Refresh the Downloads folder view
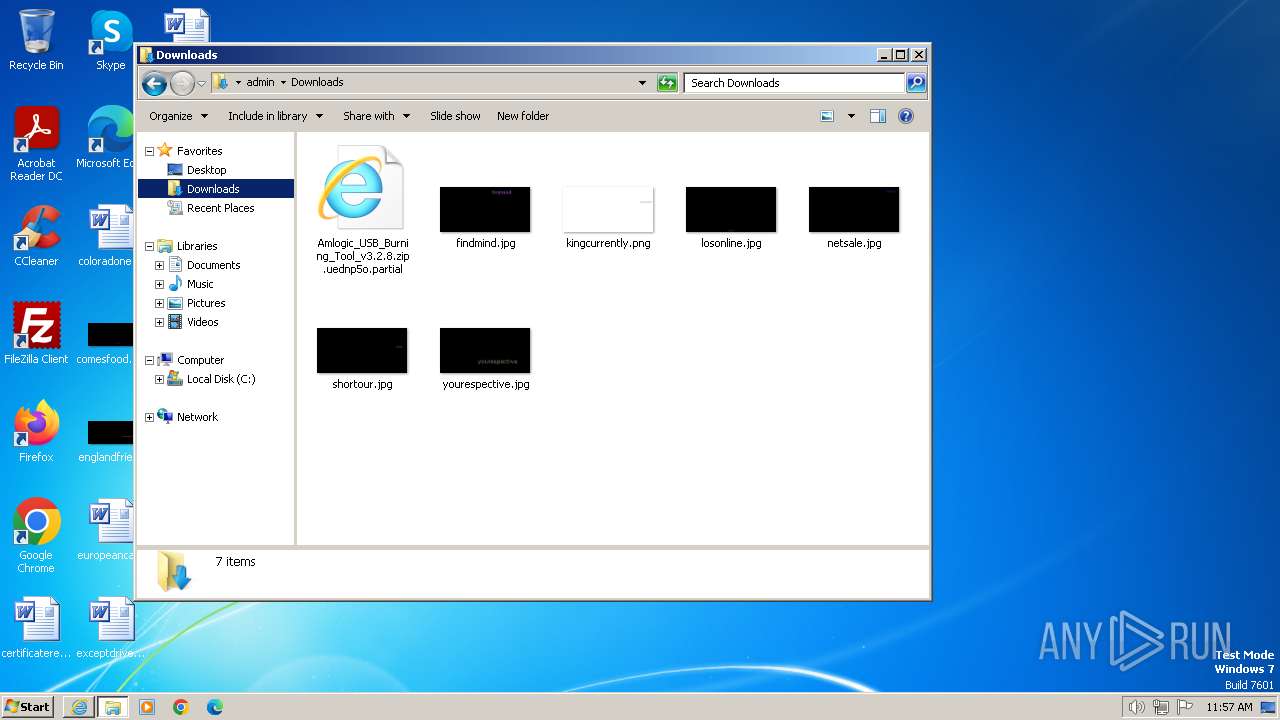 click(667, 83)
